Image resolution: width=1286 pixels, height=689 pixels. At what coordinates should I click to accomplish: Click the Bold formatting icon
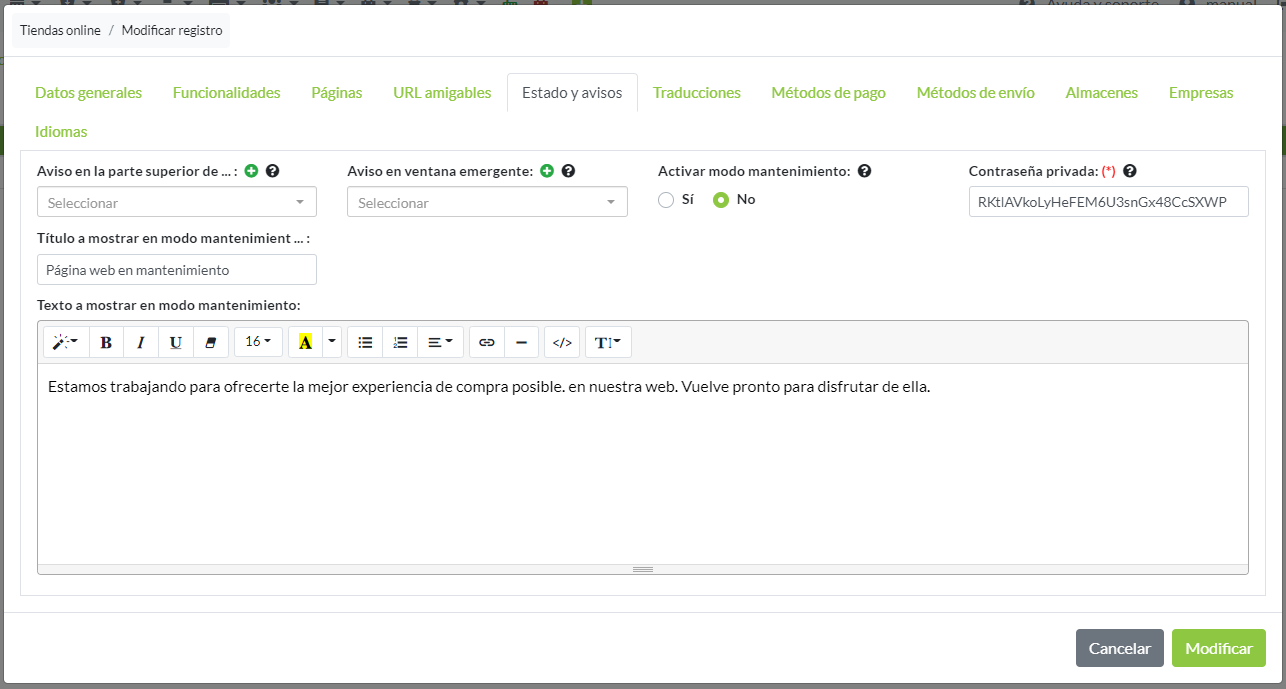click(106, 342)
